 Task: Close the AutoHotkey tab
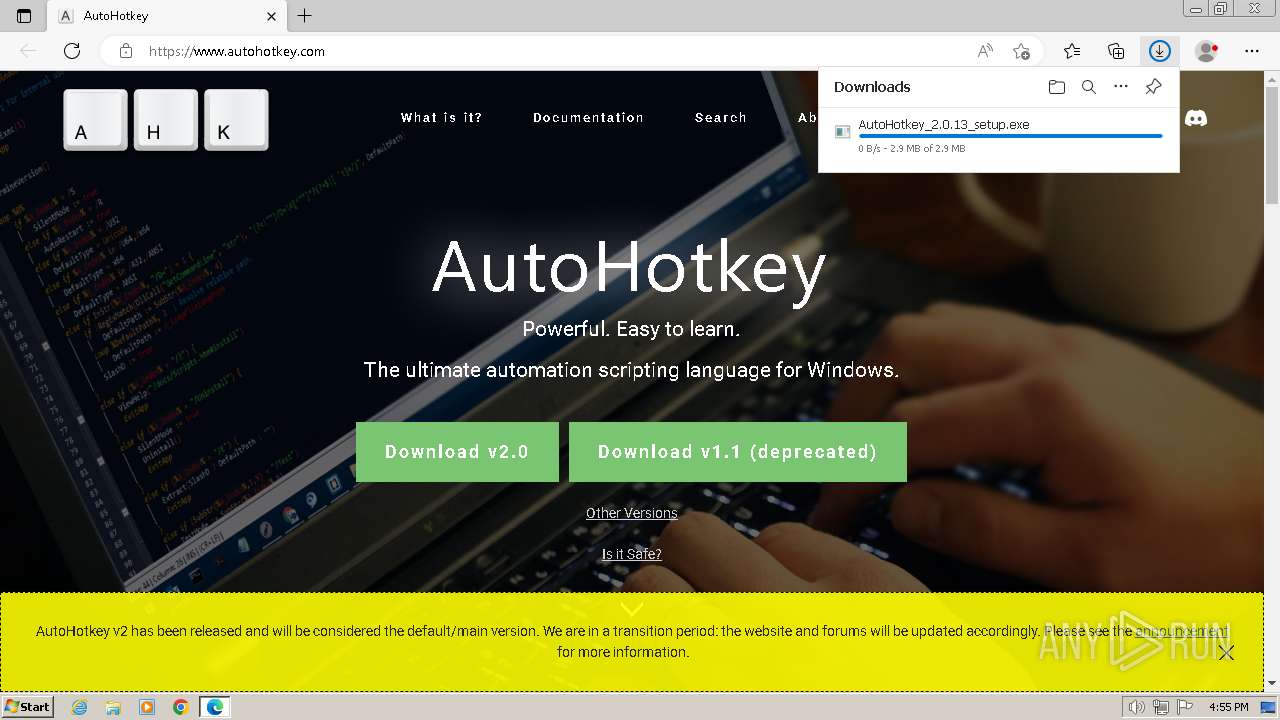coord(272,16)
